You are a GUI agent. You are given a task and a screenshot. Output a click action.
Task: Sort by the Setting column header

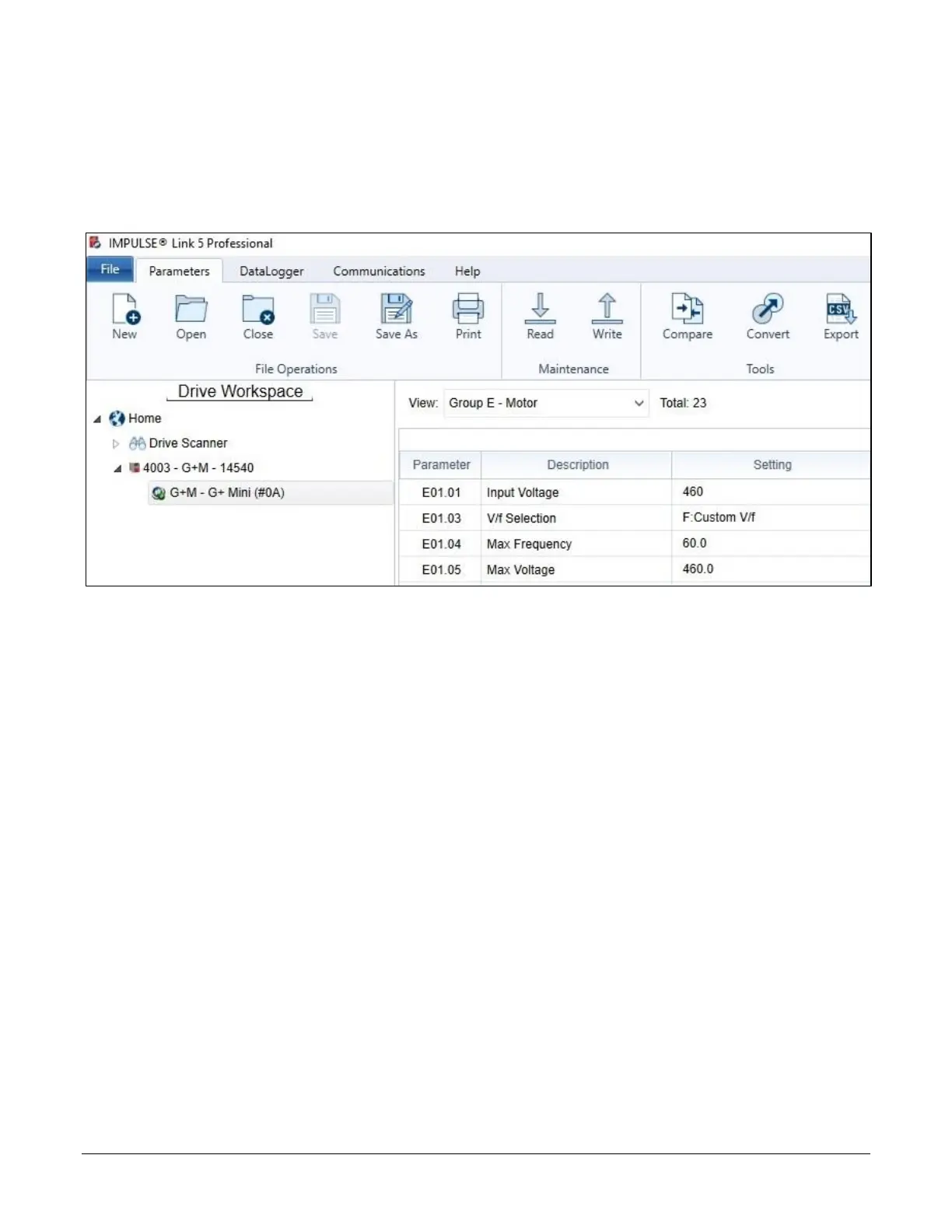[772, 464]
